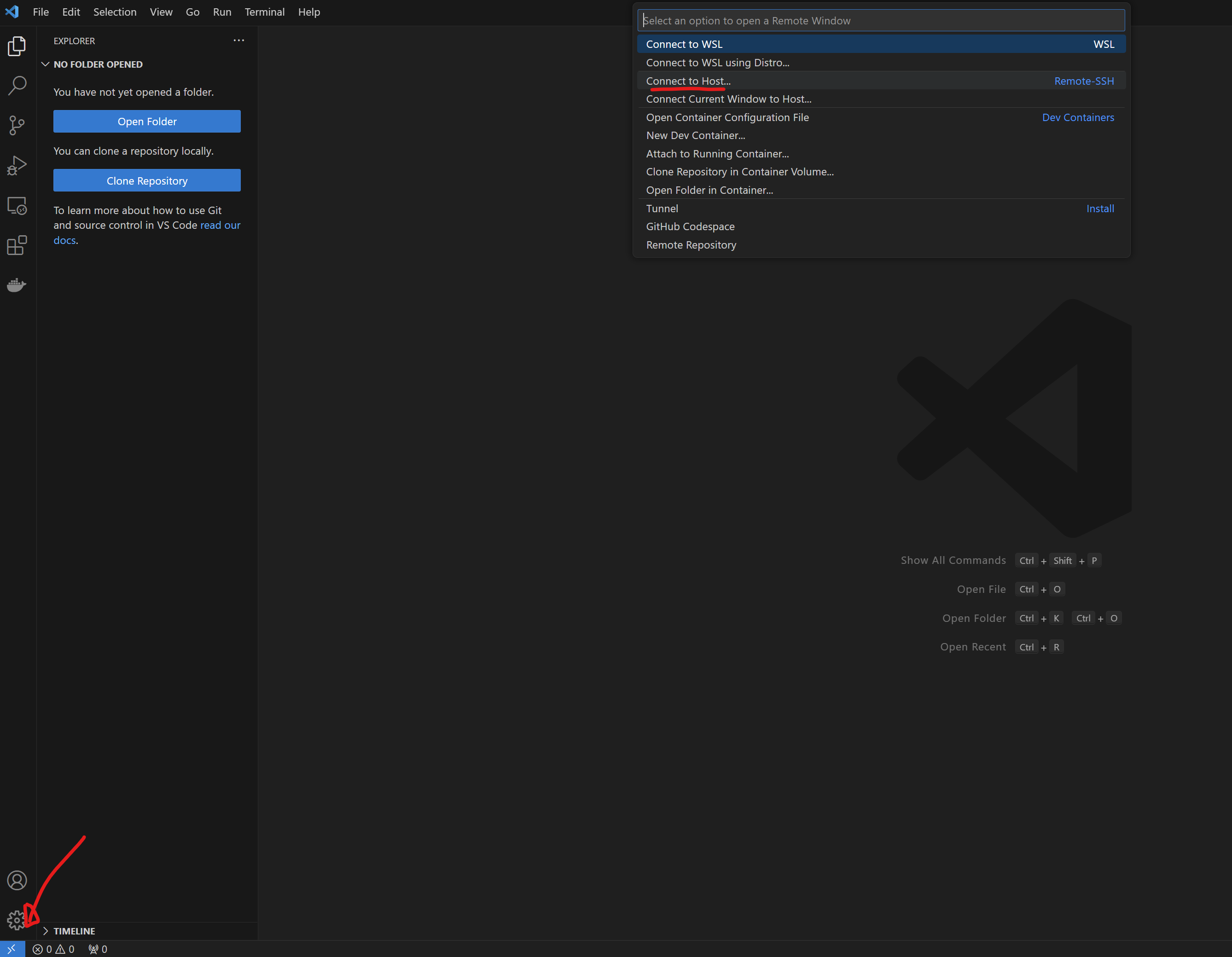Expand the Timeline section
Viewport: 1232px width, 957px height.
tap(45, 931)
